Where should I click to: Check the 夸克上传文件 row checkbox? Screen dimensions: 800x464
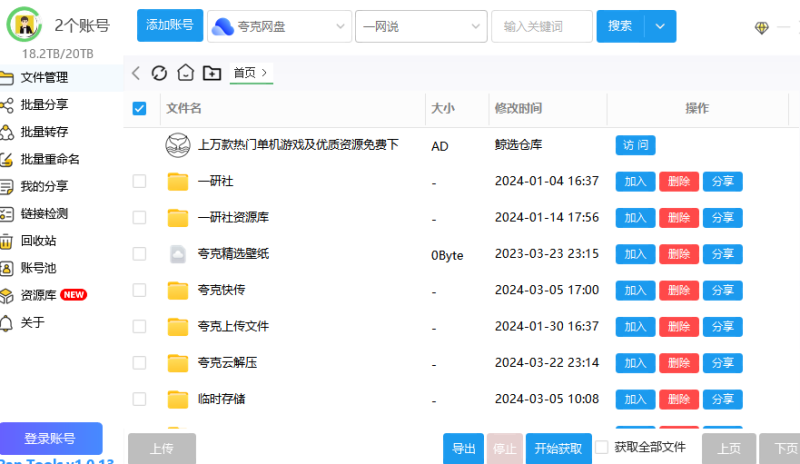coord(139,326)
